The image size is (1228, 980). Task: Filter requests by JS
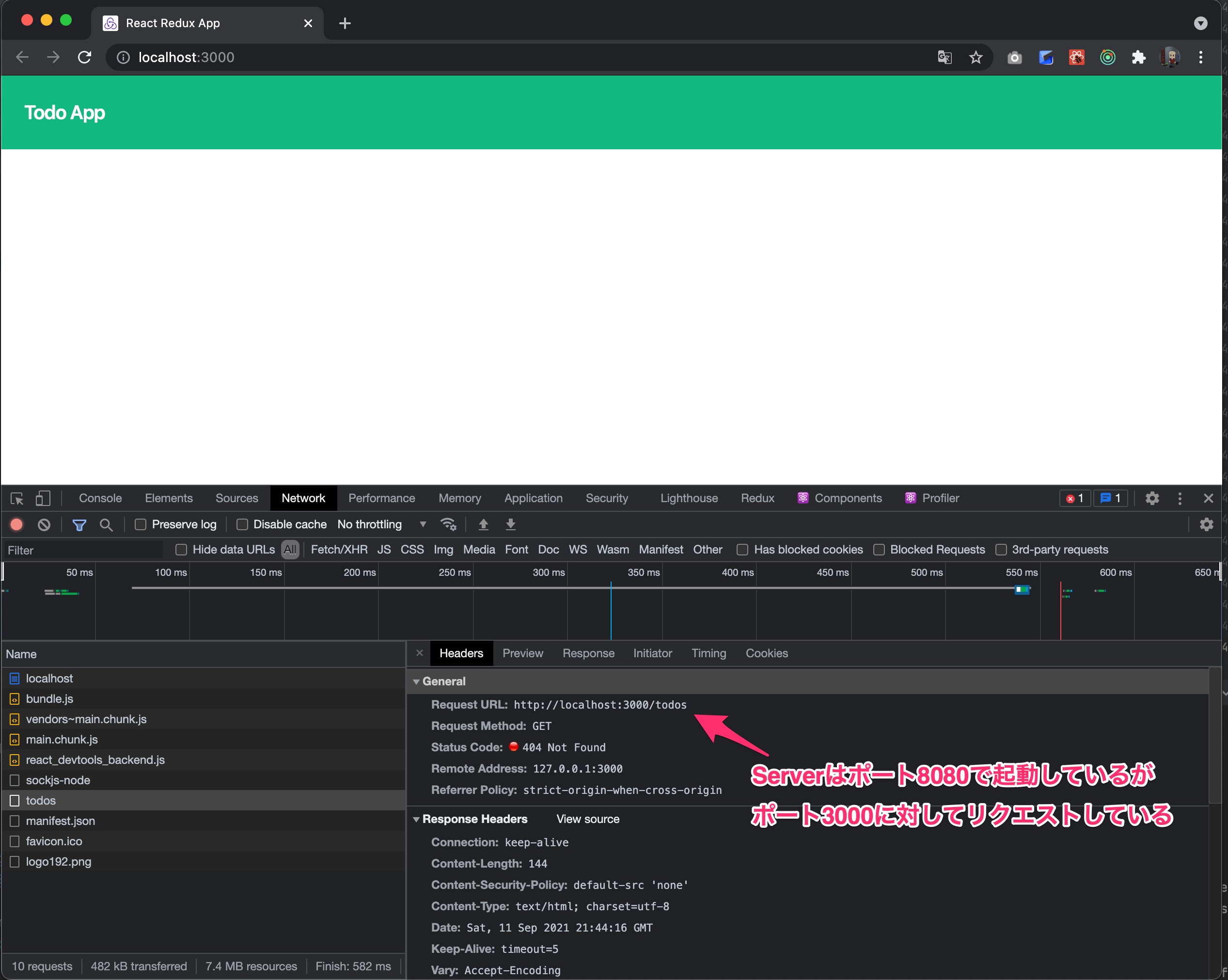[x=384, y=549]
